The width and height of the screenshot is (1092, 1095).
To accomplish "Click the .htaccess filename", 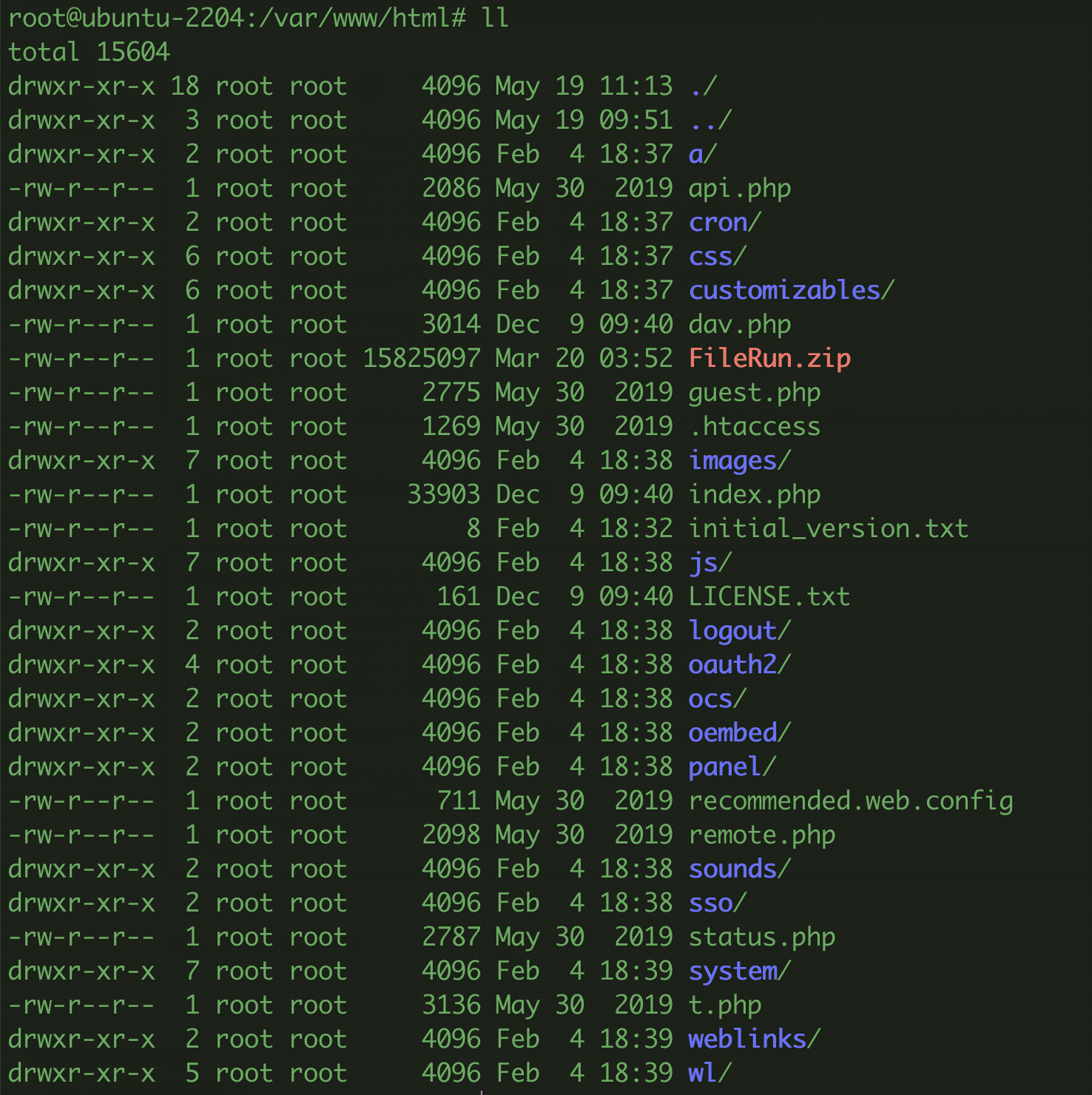I will coord(754,427).
